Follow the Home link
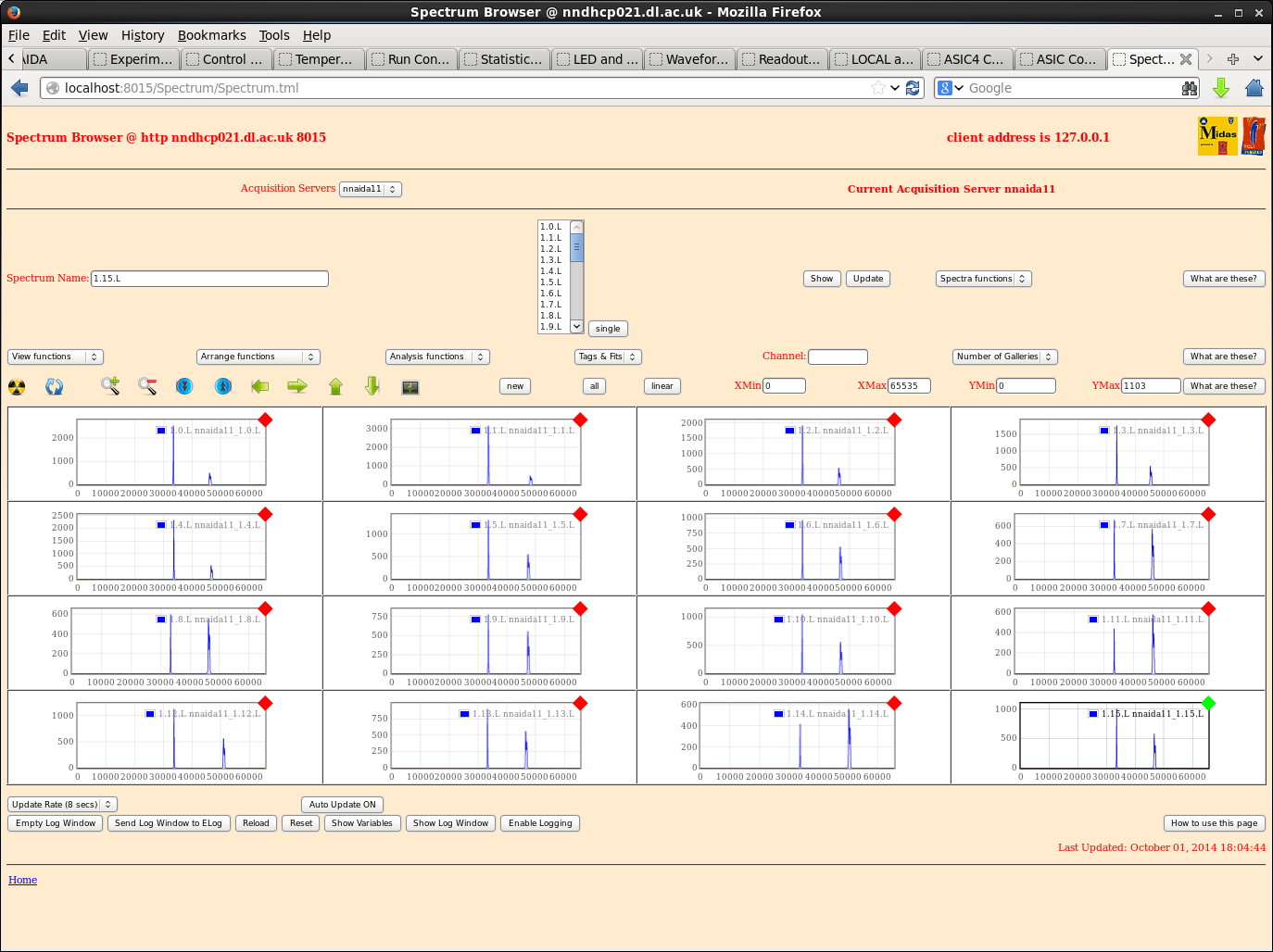1273x952 pixels. click(x=22, y=880)
